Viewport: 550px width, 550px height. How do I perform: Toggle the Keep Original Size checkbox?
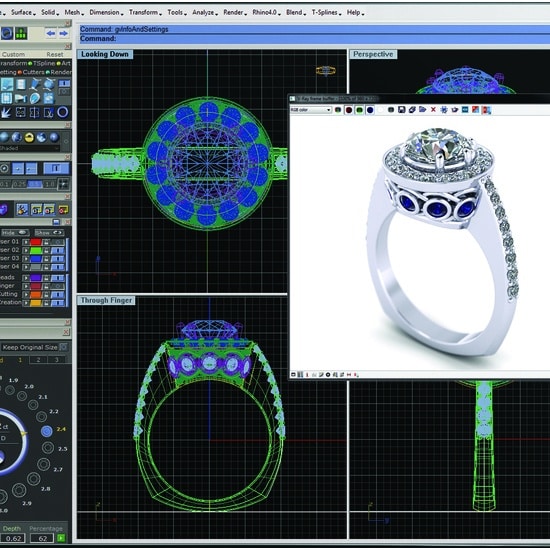[x=64, y=347]
